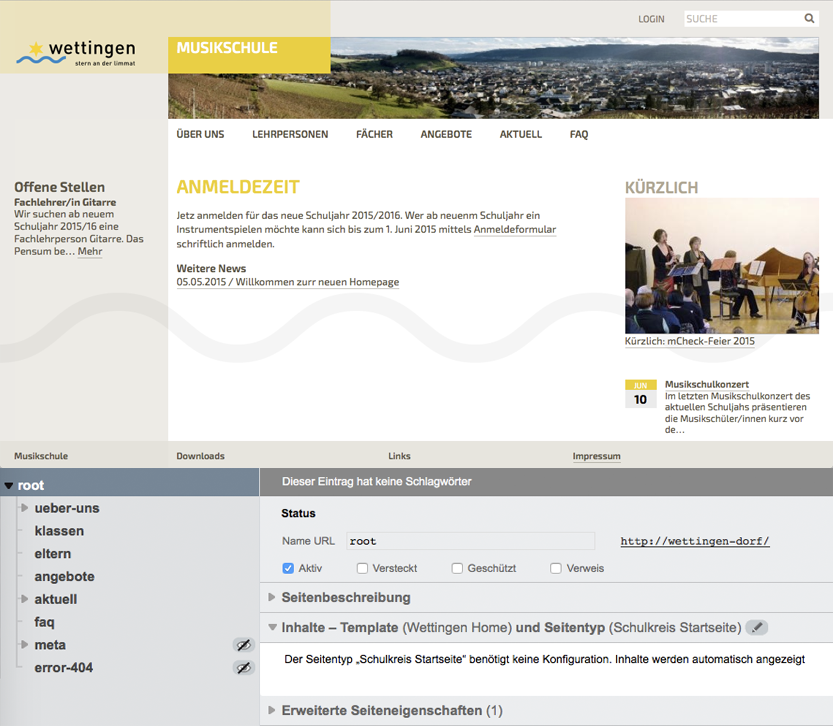Open the ÜBER UNS menu

point(200,134)
